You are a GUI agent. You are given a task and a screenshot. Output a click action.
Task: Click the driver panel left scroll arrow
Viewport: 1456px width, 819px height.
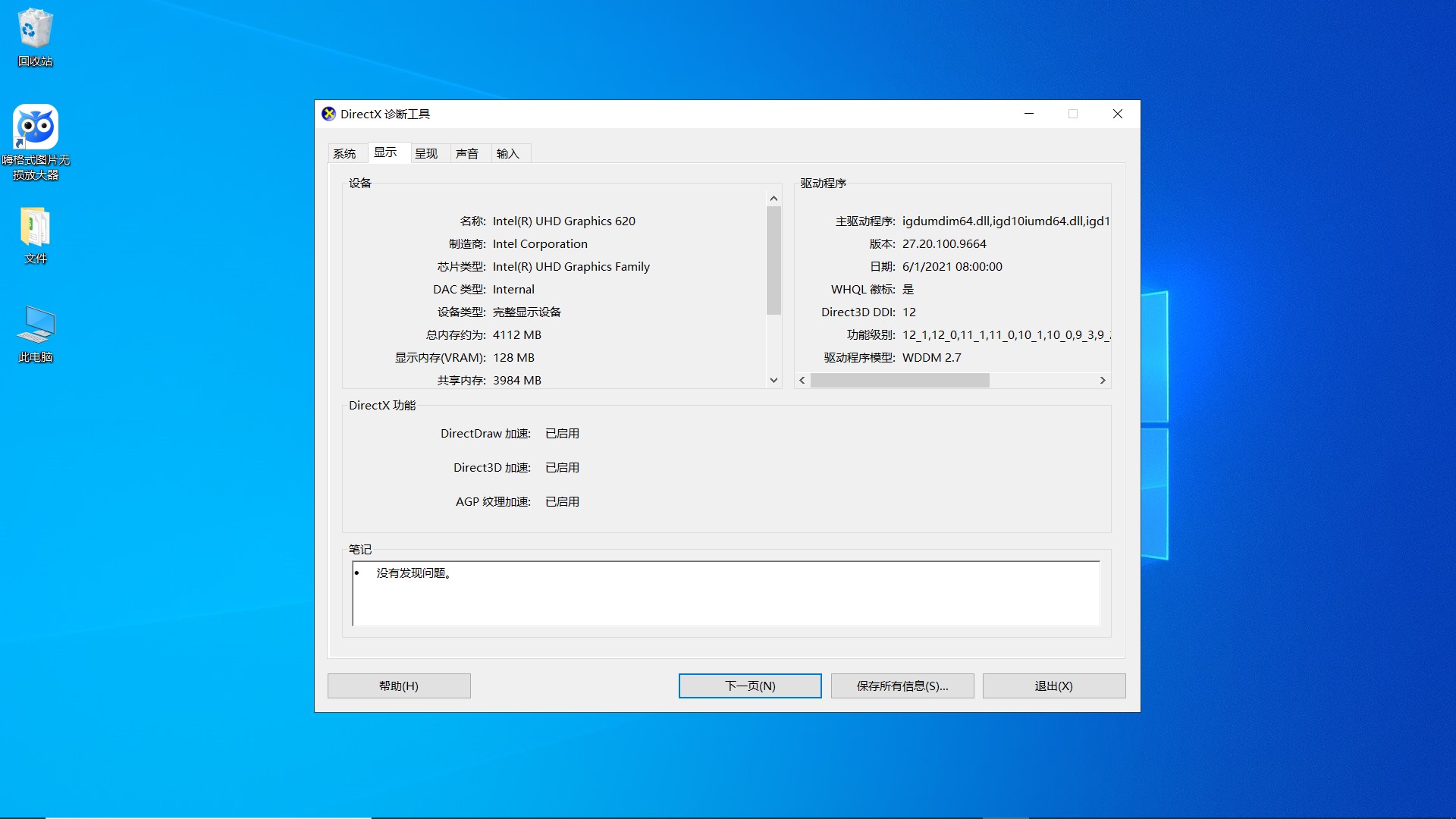[x=802, y=380]
